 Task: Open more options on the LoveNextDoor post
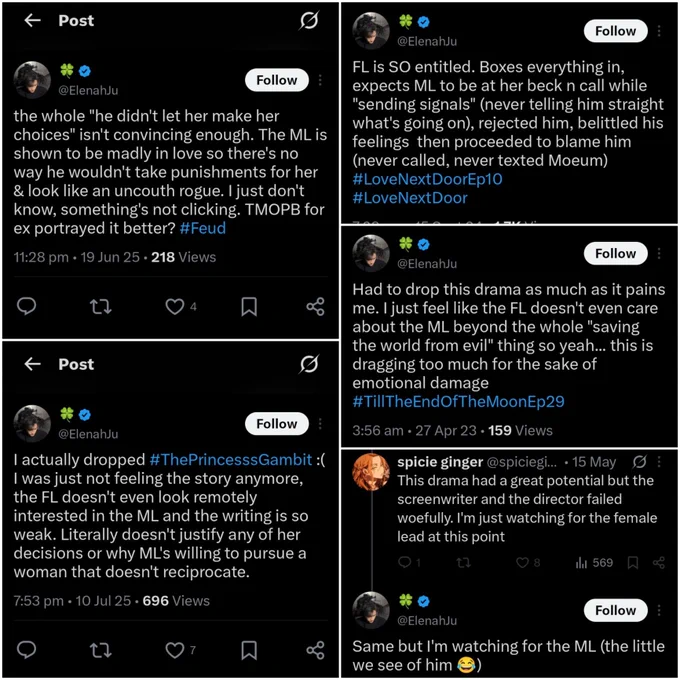tap(659, 31)
